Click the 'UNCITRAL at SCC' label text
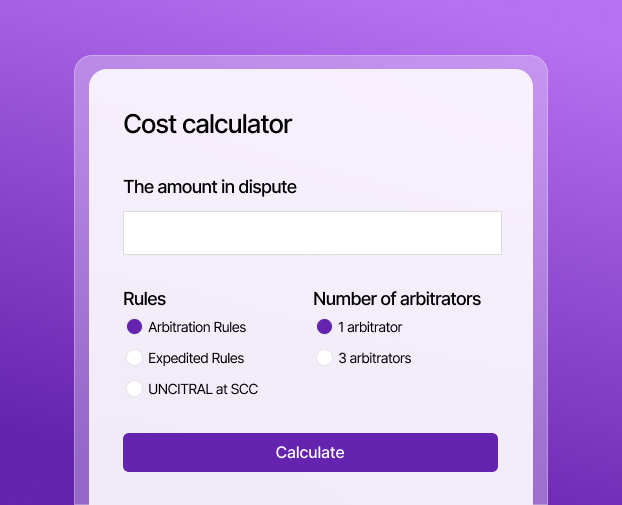 click(x=203, y=389)
